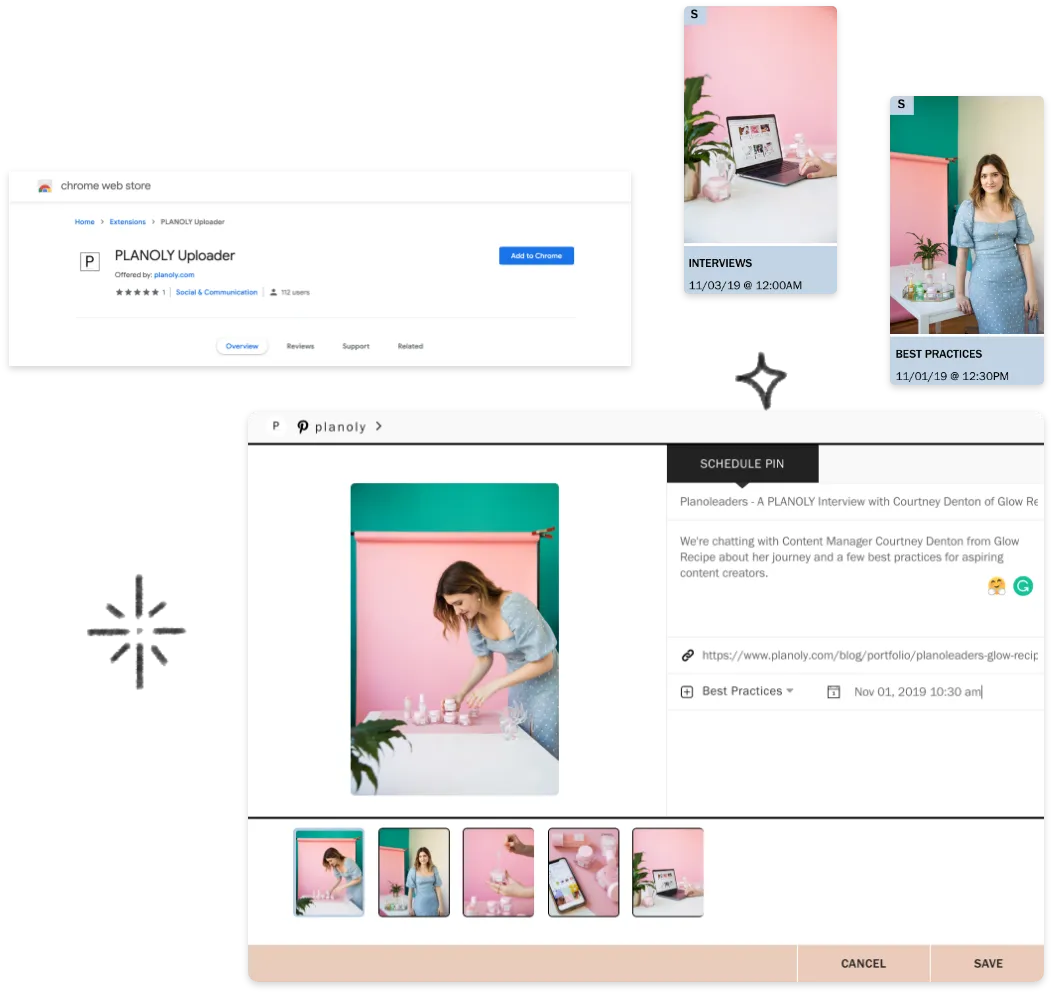Screen dimensions: 1053x994
Task: Click the S badge on Interviews card
Action: (x=694, y=15)
